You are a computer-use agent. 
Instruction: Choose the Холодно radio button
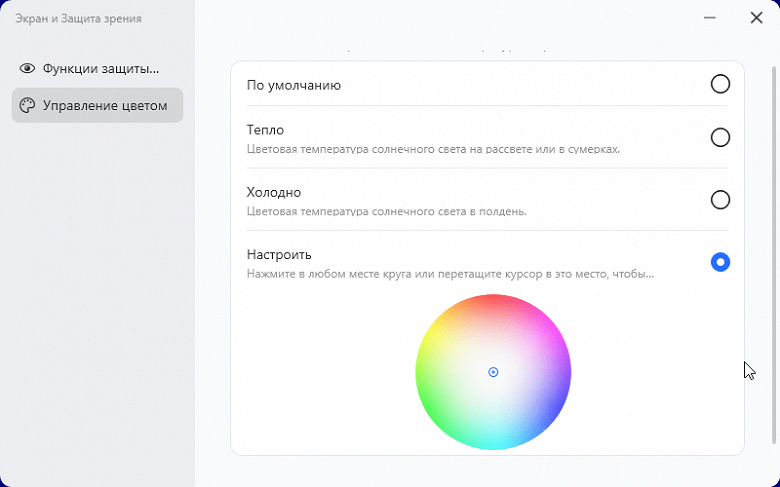pos(720,200)
